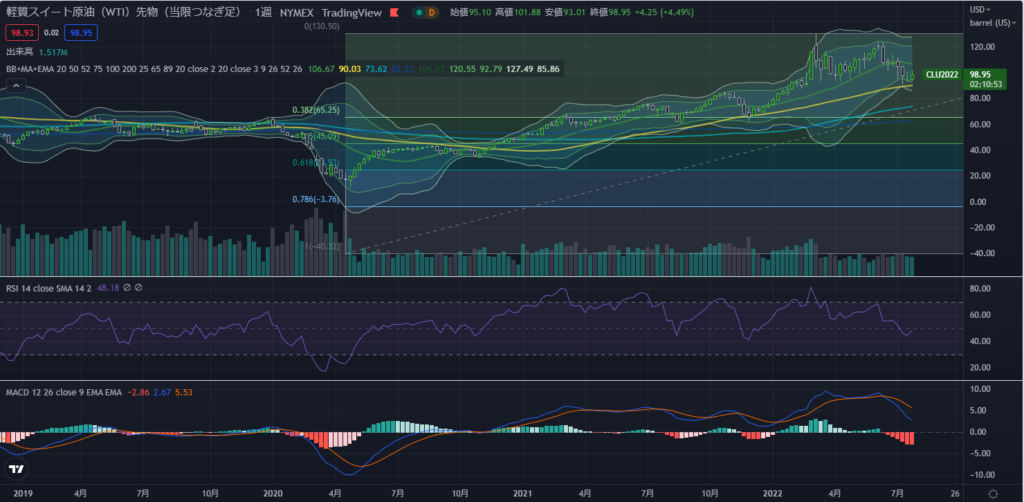Viewport: 1024px width, 502px height.
Task: Select the volume (出来高) indicator label
Action: tap(19, 50)
